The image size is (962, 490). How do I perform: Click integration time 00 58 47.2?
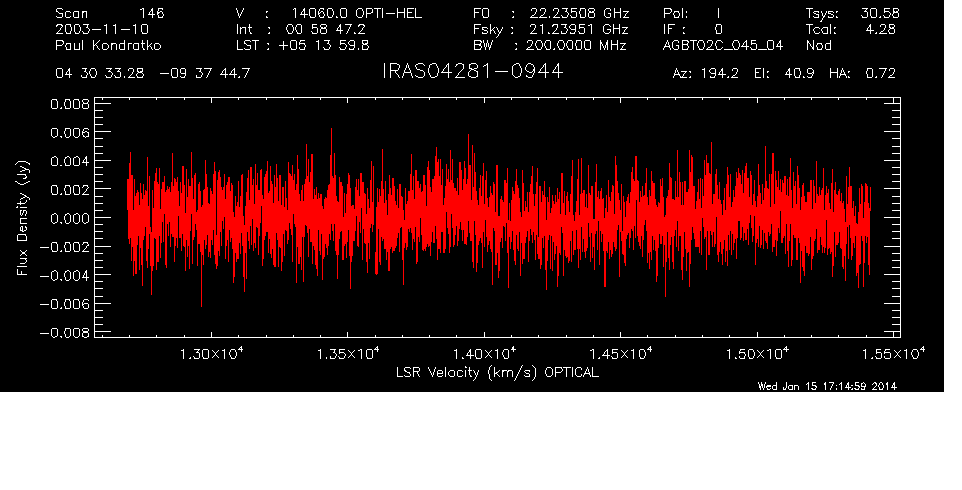[x=325, y=29]
